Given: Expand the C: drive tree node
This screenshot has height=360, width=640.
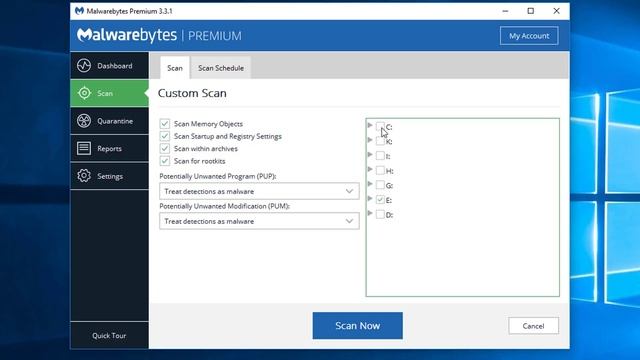Looking at the screenshot, I should click(x=370, y=125).
